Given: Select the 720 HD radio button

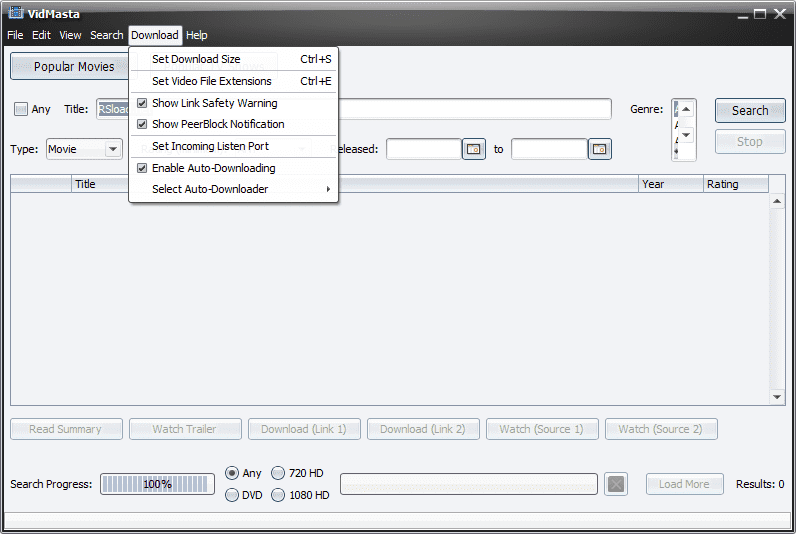Looking at the screenshot, I should (278, 473).
